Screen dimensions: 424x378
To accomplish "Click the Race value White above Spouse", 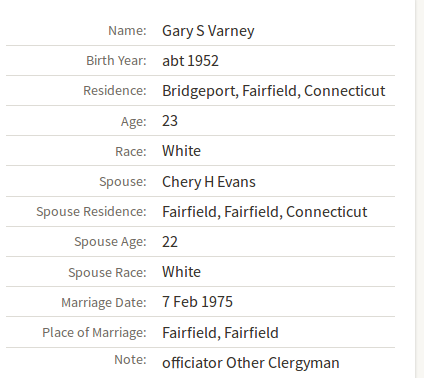I will click(x=181, y=151).
